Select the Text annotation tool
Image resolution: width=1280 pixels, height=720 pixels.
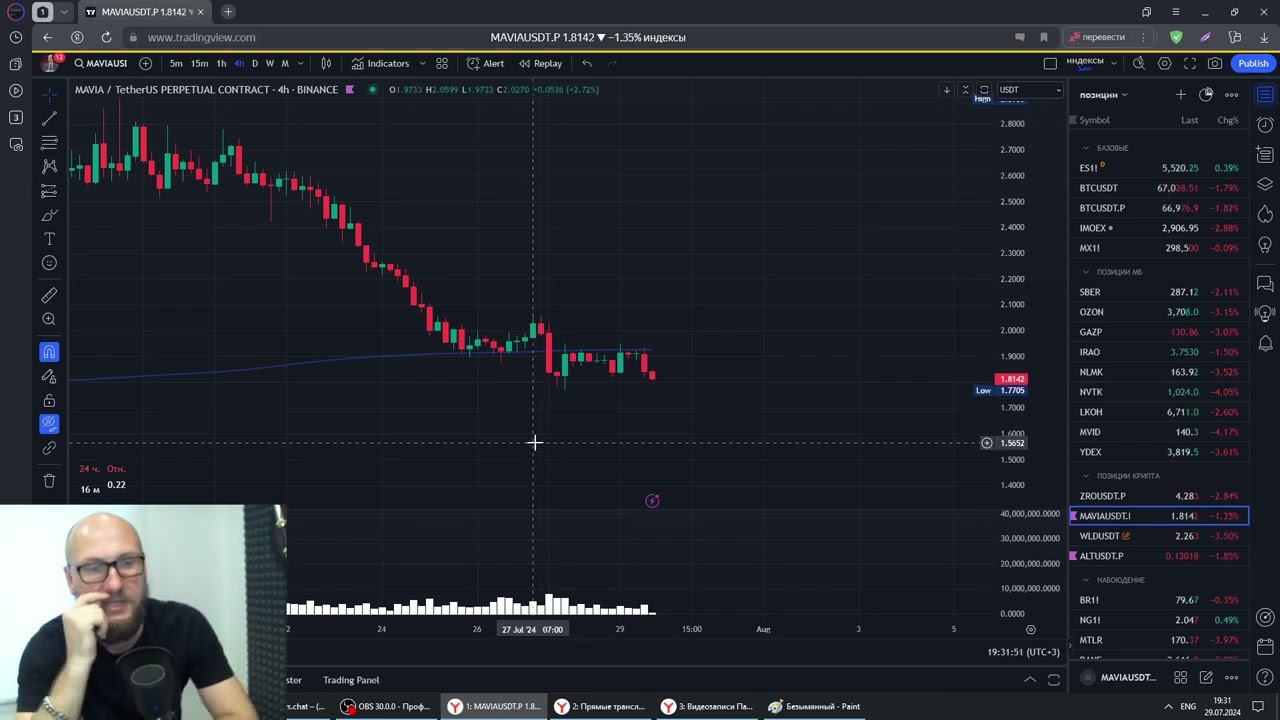tap(49, 239)
